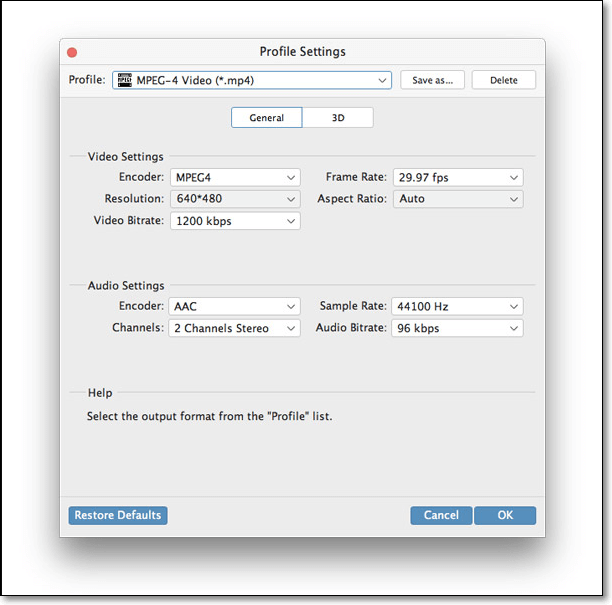Screen dimensions: 612x605
Task: Click the Restore Defaults button
Action: click(x=118, y=516)
